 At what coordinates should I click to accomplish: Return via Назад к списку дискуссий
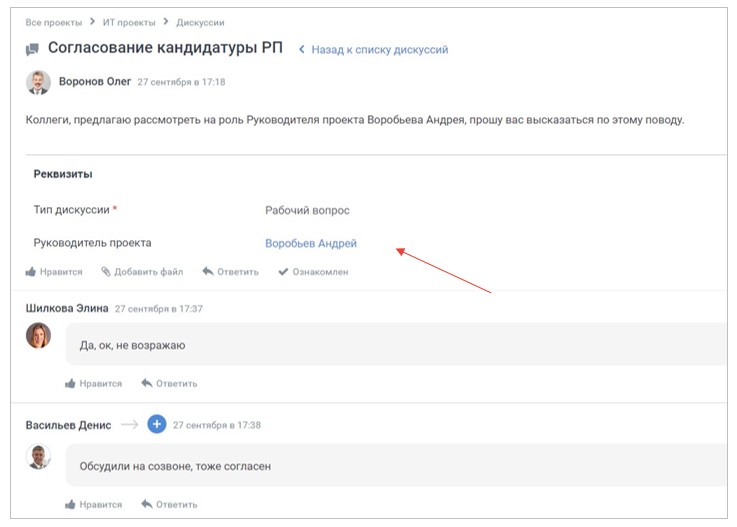[379, 49]
